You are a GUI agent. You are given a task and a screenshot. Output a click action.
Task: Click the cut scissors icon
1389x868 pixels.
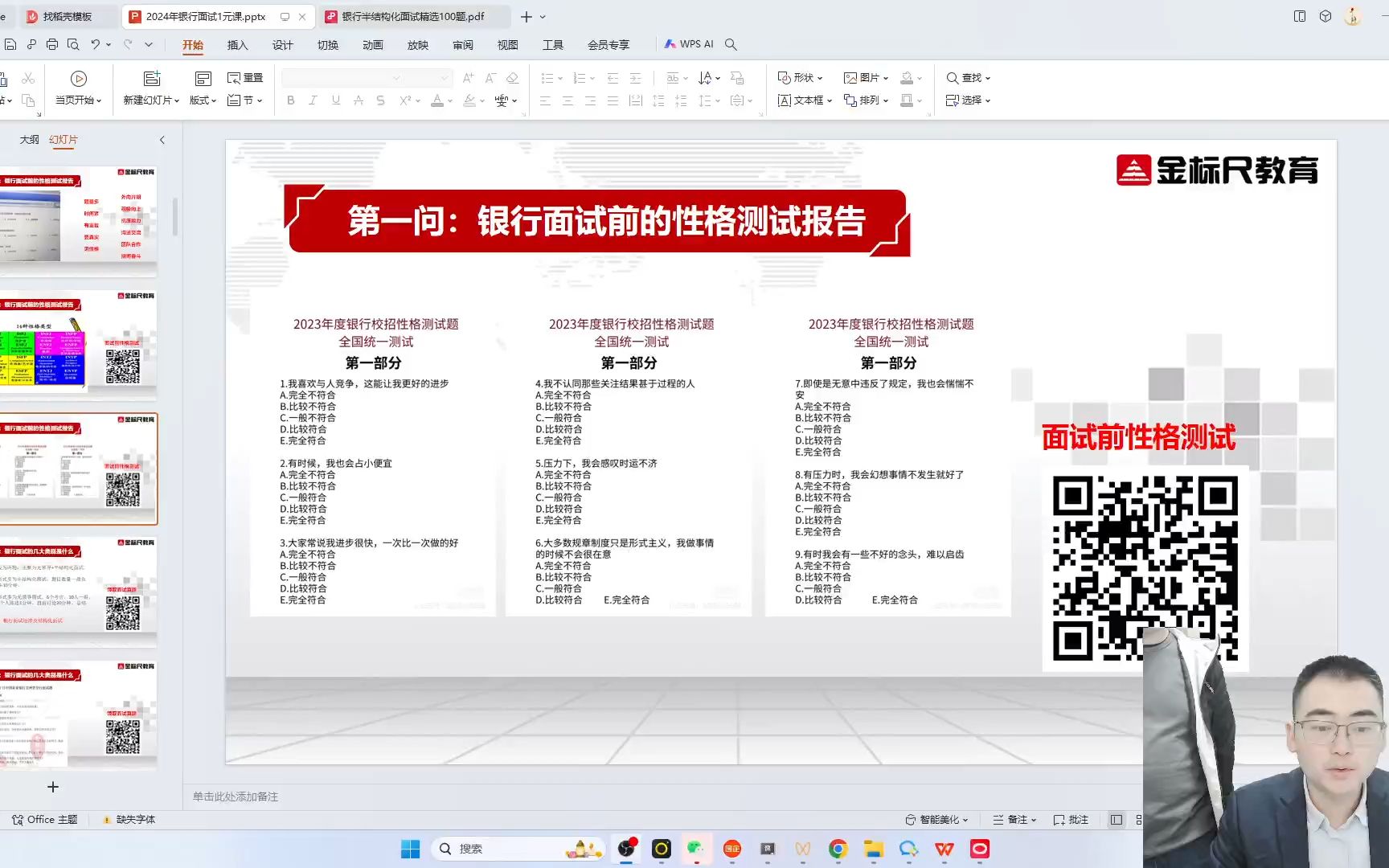(x=28, y=78)
